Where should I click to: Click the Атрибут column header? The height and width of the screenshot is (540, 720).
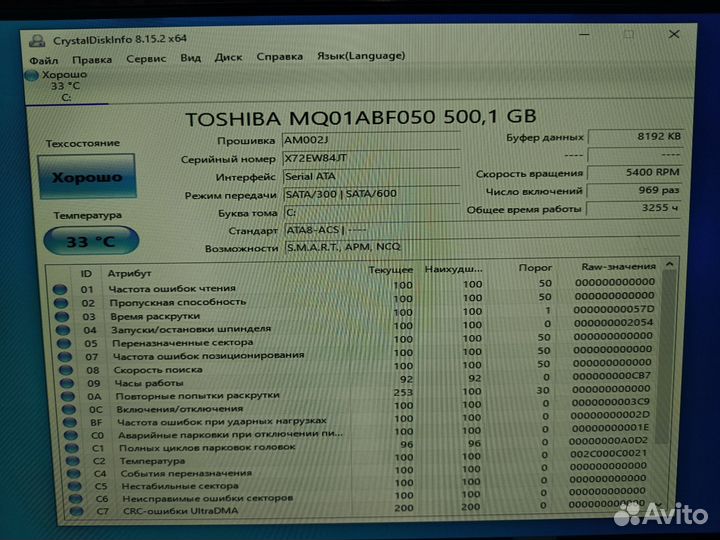129,273
